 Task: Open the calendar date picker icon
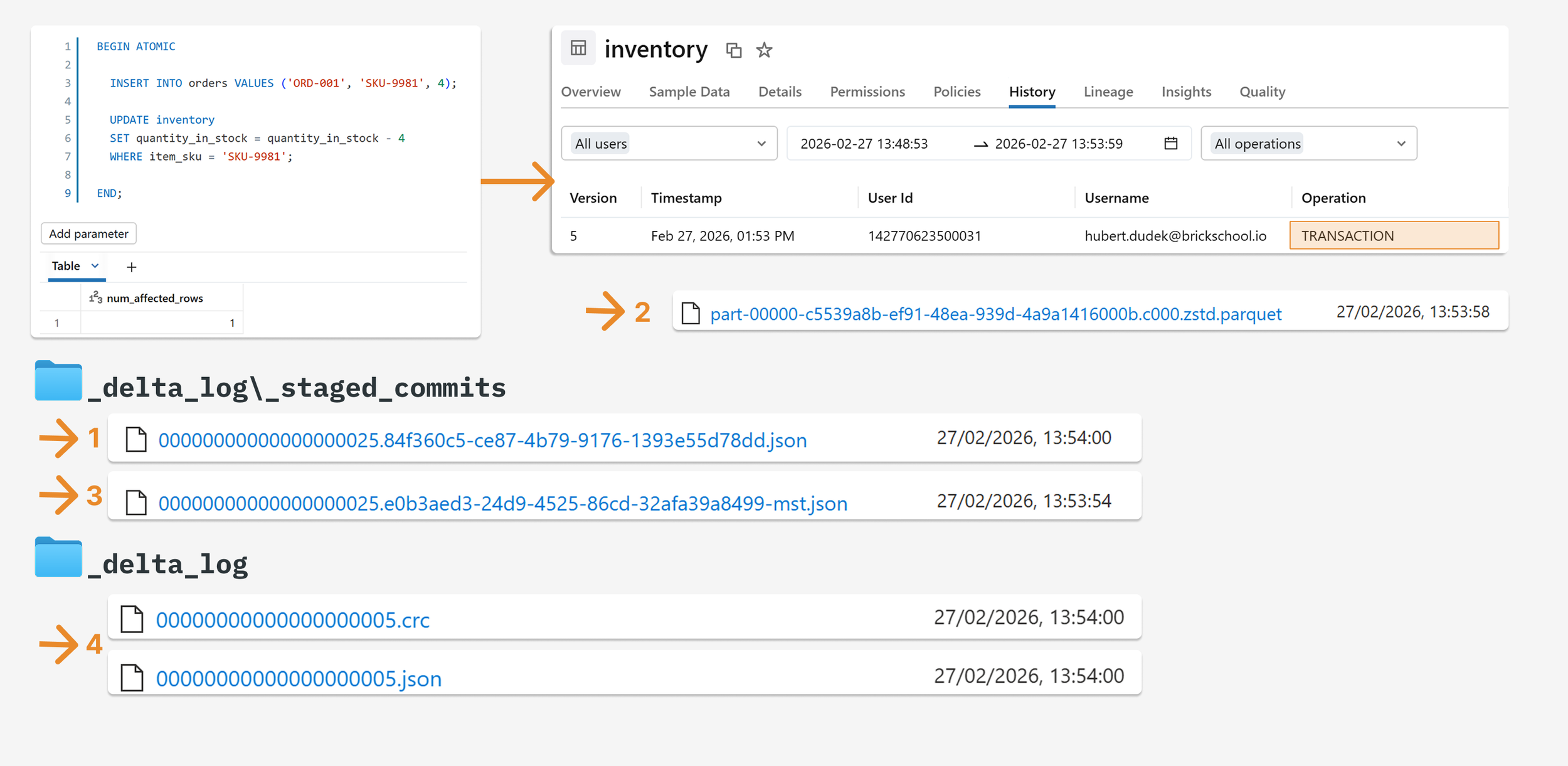[1170, 144]
